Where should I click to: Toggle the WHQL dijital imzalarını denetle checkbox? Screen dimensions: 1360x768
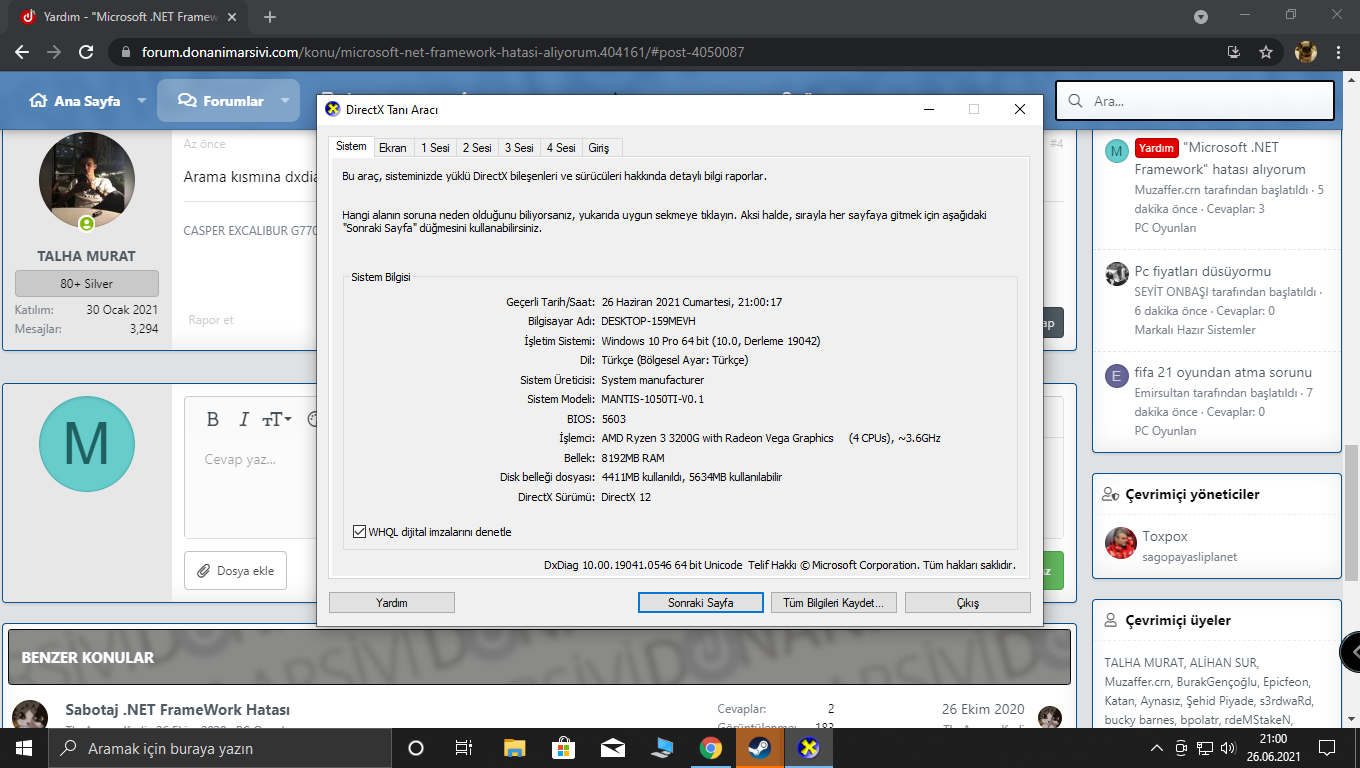pyautogui.click(x=360, y=532)
